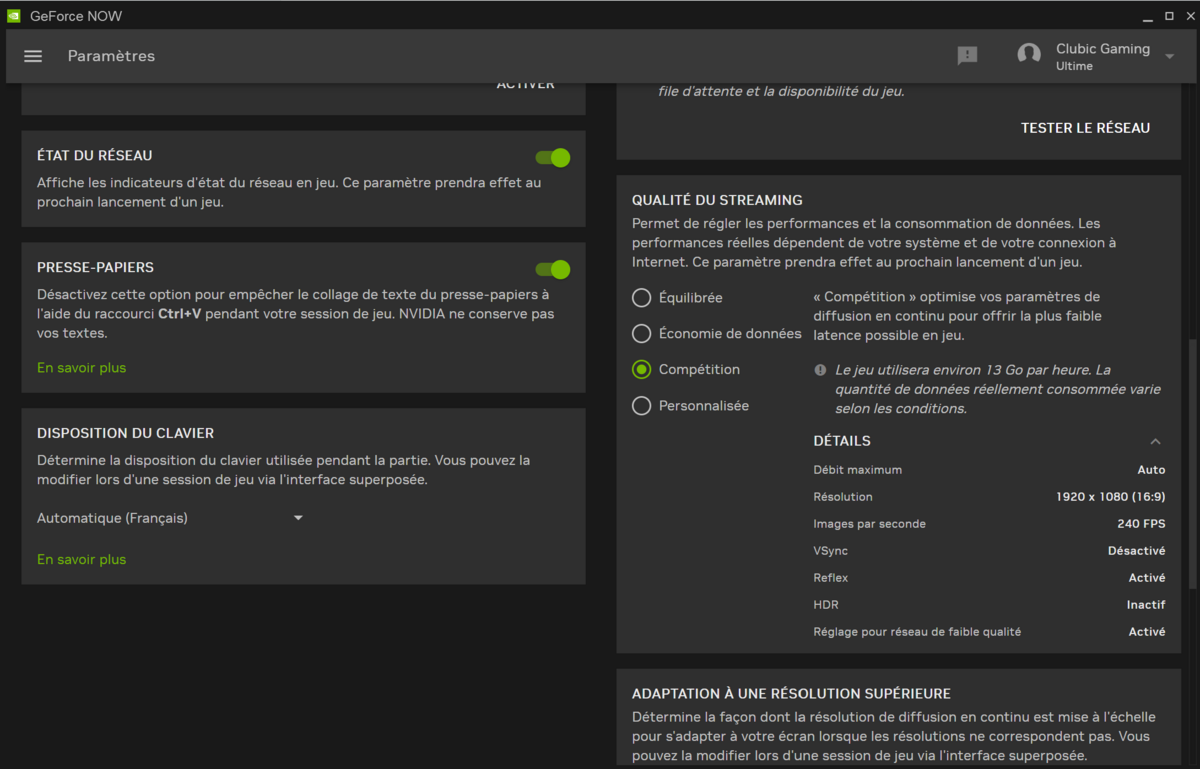Click the Qualité du streaming heading
The height and width of the screenshot is (769, 1200).
[x=717, y=200]
